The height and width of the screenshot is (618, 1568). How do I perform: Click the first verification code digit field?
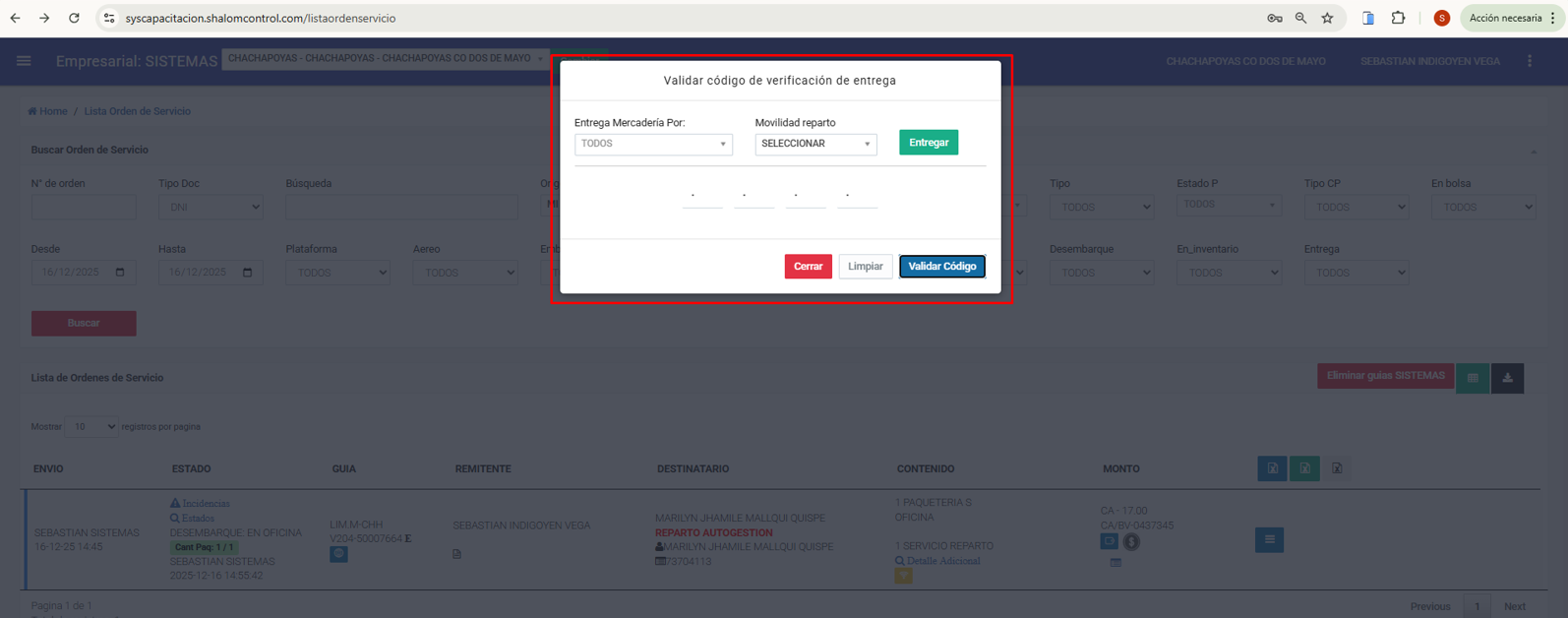point(701,196)
